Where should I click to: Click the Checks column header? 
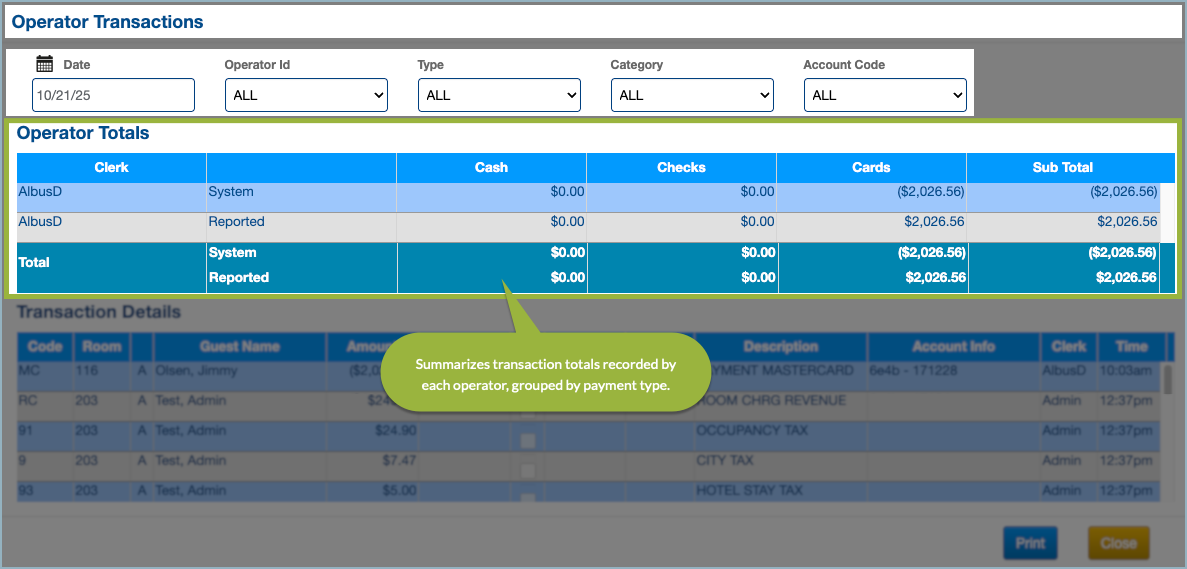pos(681,167)
